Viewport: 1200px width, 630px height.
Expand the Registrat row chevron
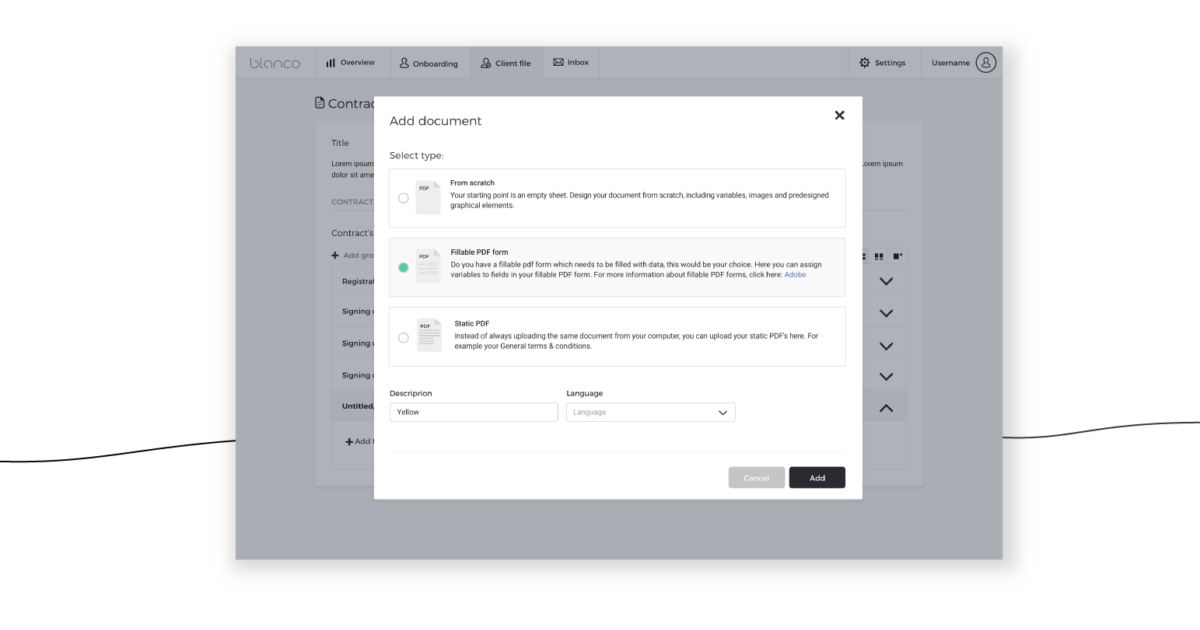[886, 281]
